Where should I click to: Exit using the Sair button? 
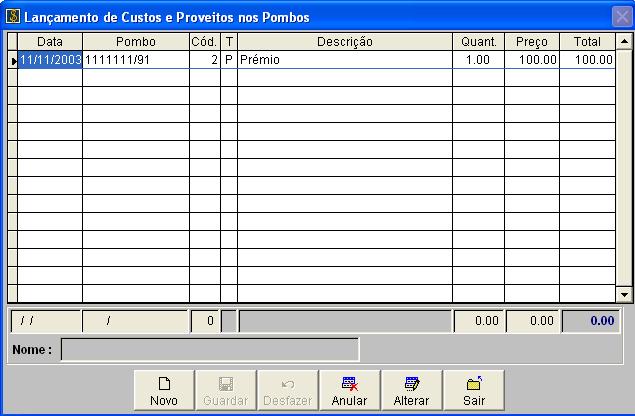tap(474, 390)
